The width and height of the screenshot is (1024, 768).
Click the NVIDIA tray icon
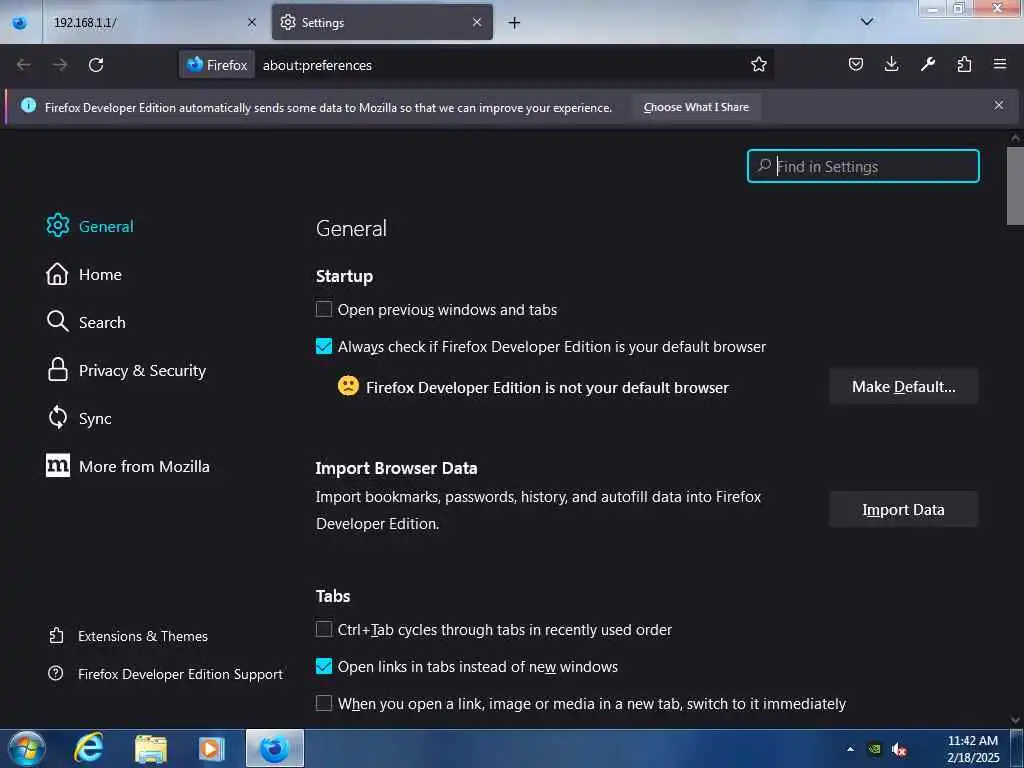(x=874, y=749)
